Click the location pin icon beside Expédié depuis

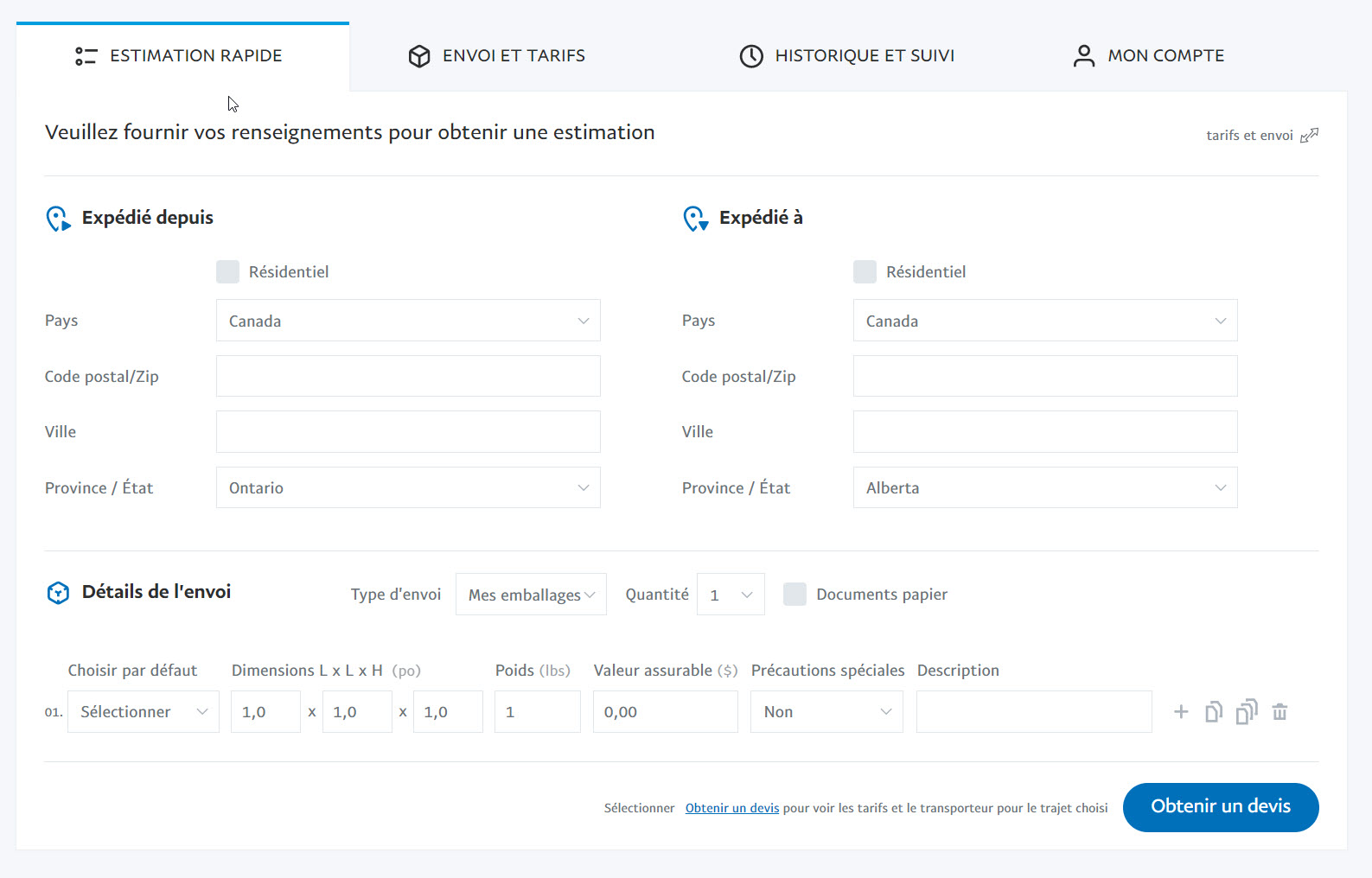(x=58, y=219)
